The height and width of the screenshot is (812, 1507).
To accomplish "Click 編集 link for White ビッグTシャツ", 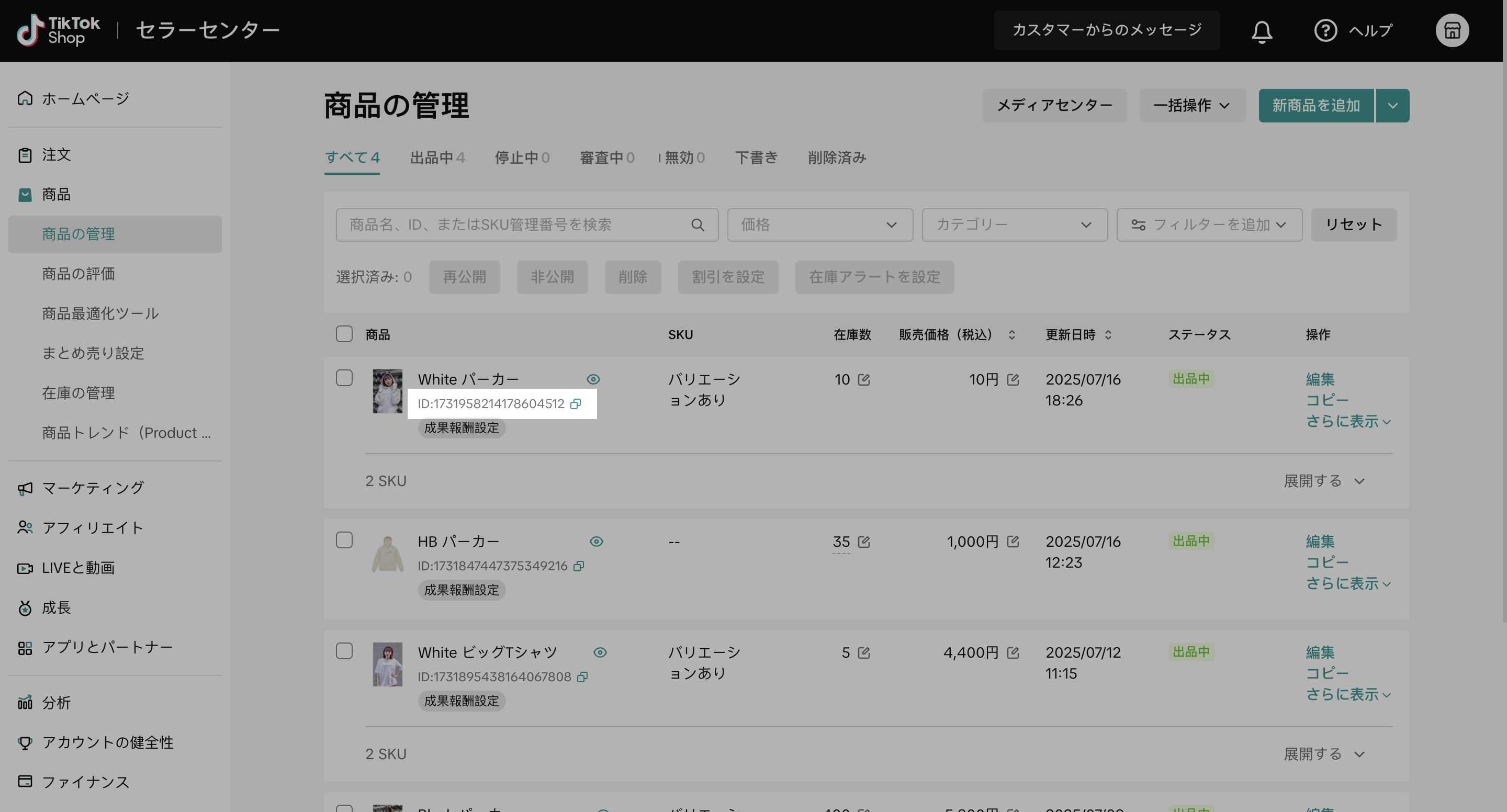I will 1320,652.
